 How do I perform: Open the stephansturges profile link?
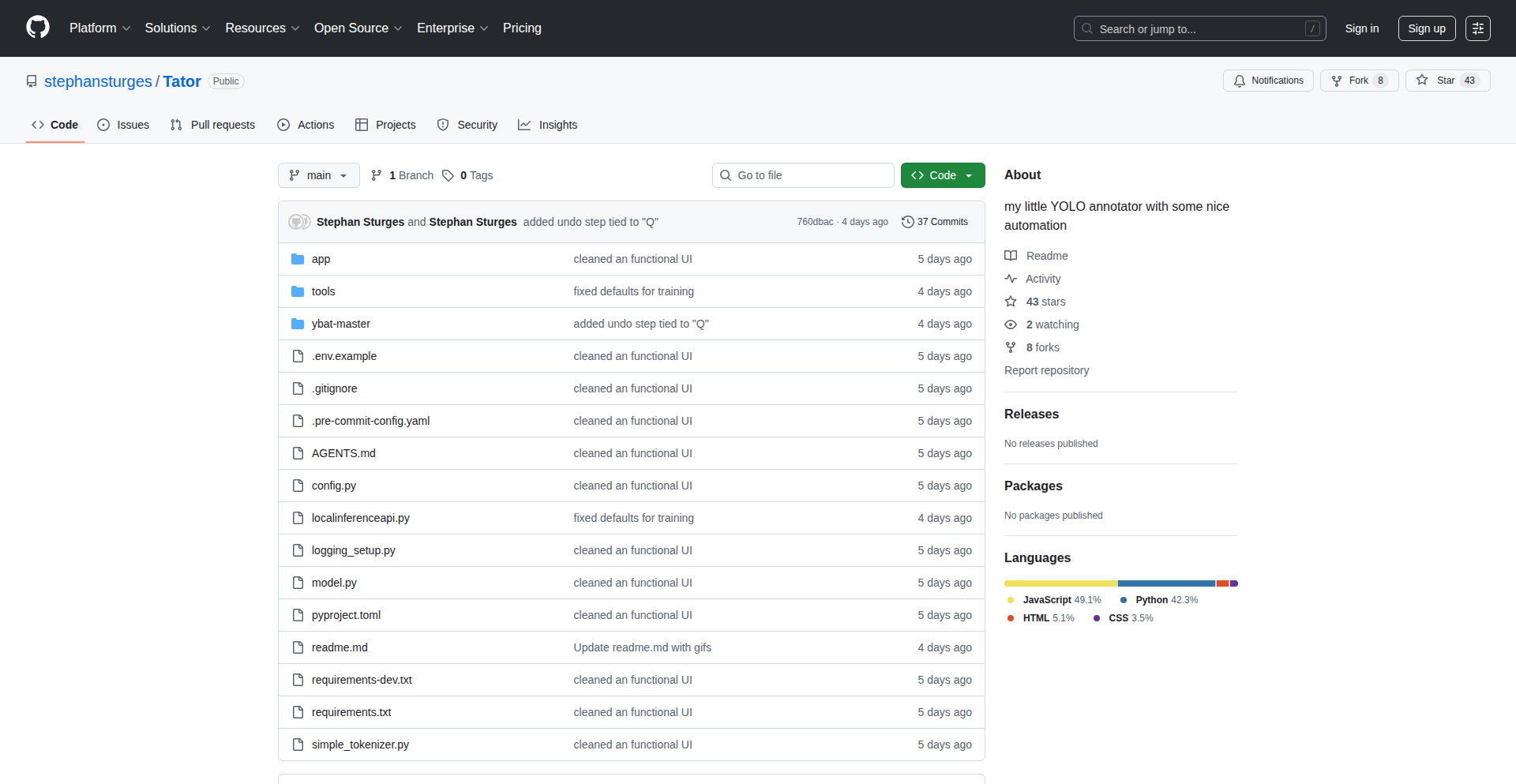[98, 81]
